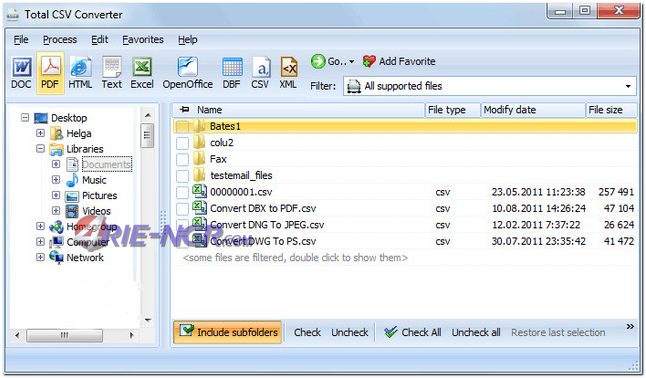Click the green Go arrow icon

click(318, 61)
